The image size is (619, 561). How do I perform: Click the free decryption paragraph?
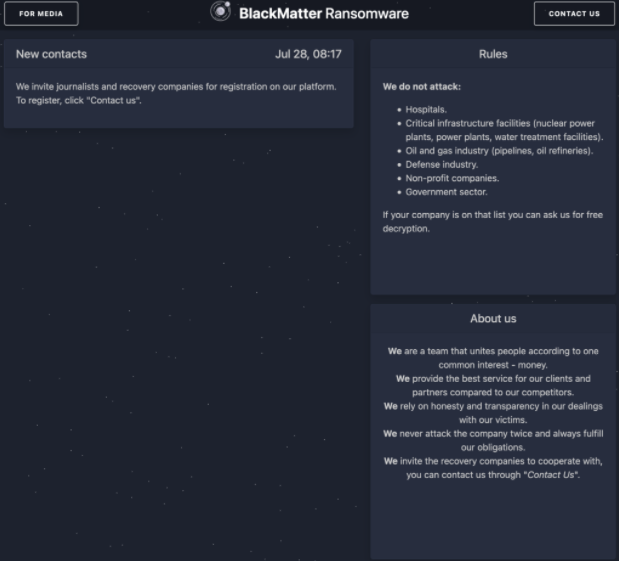[x=493, y=221]
